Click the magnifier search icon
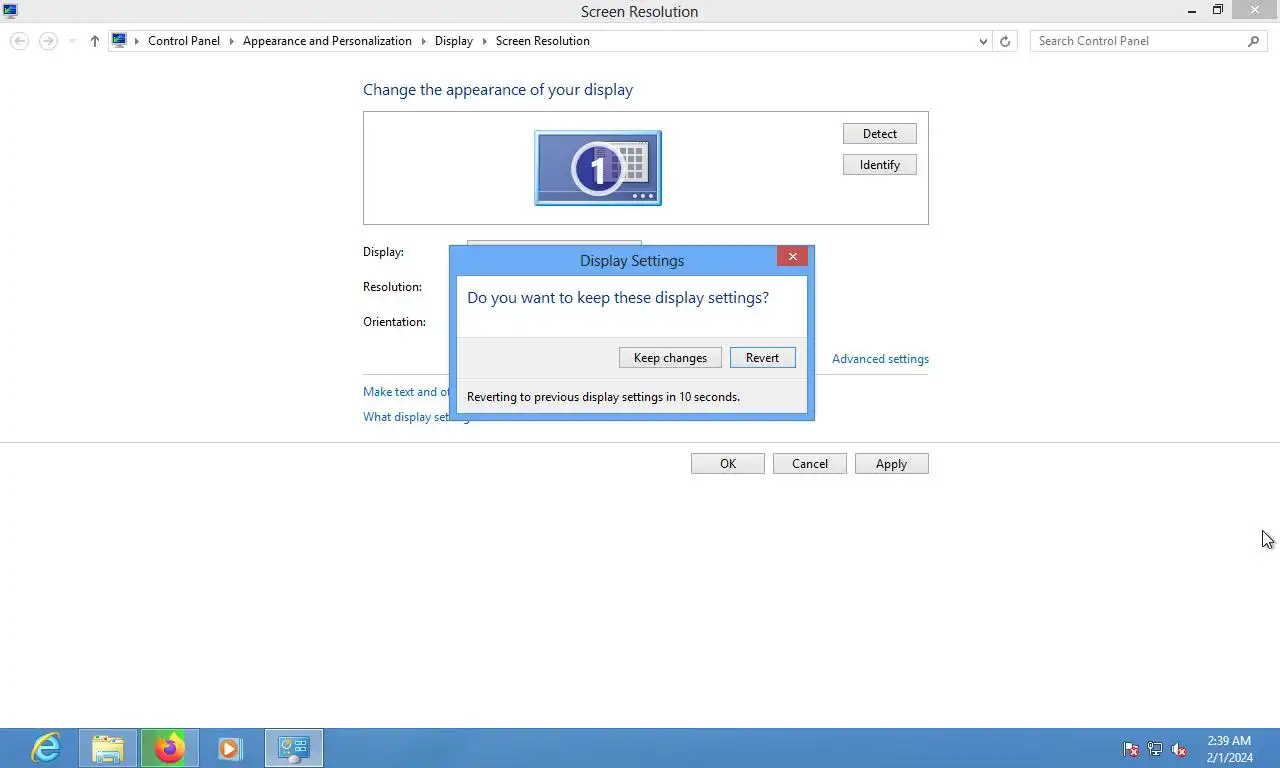1280x768 pixels. (1254, 41)
